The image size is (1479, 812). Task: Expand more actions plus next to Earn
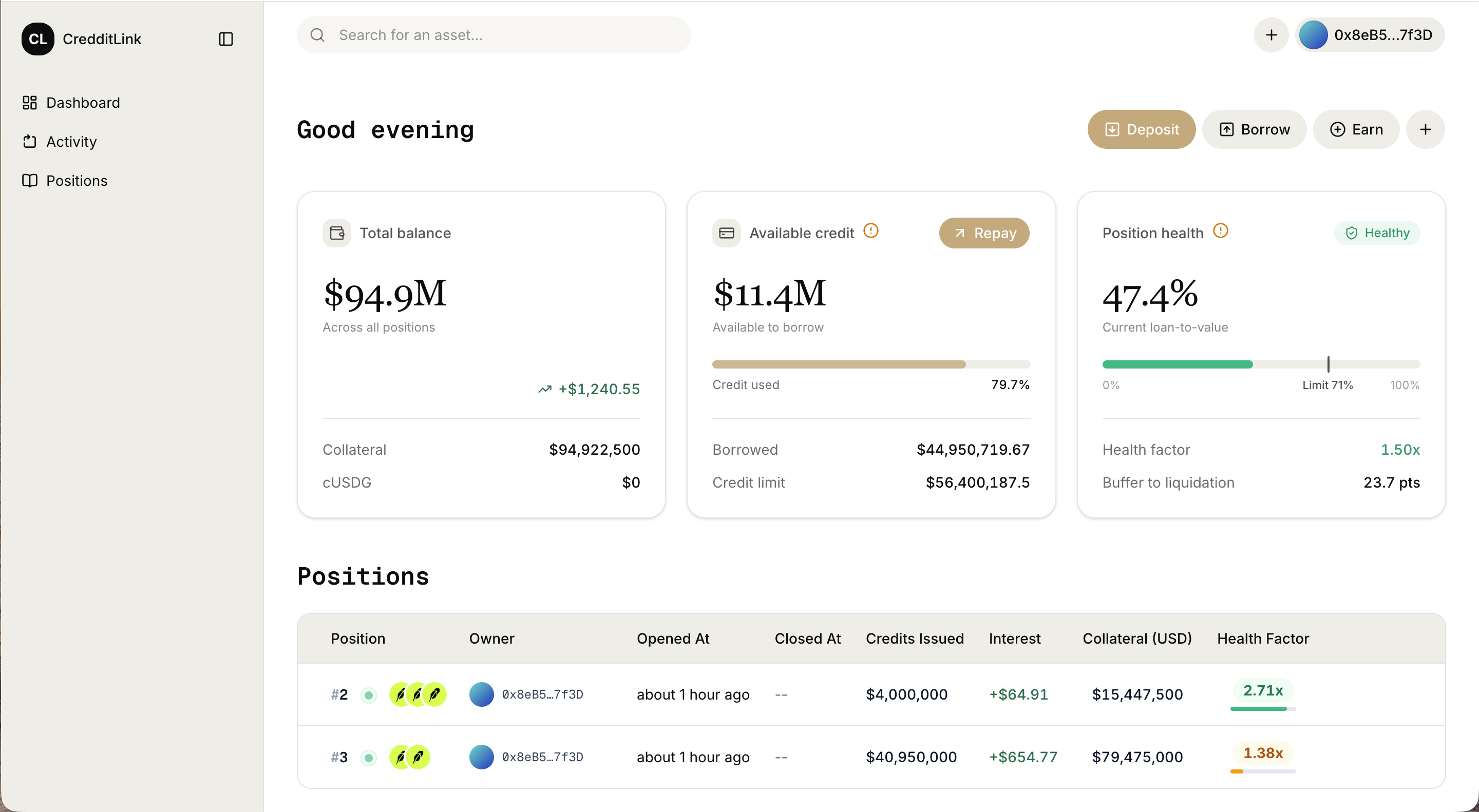pyautogui.click(x=1425, y=130)
